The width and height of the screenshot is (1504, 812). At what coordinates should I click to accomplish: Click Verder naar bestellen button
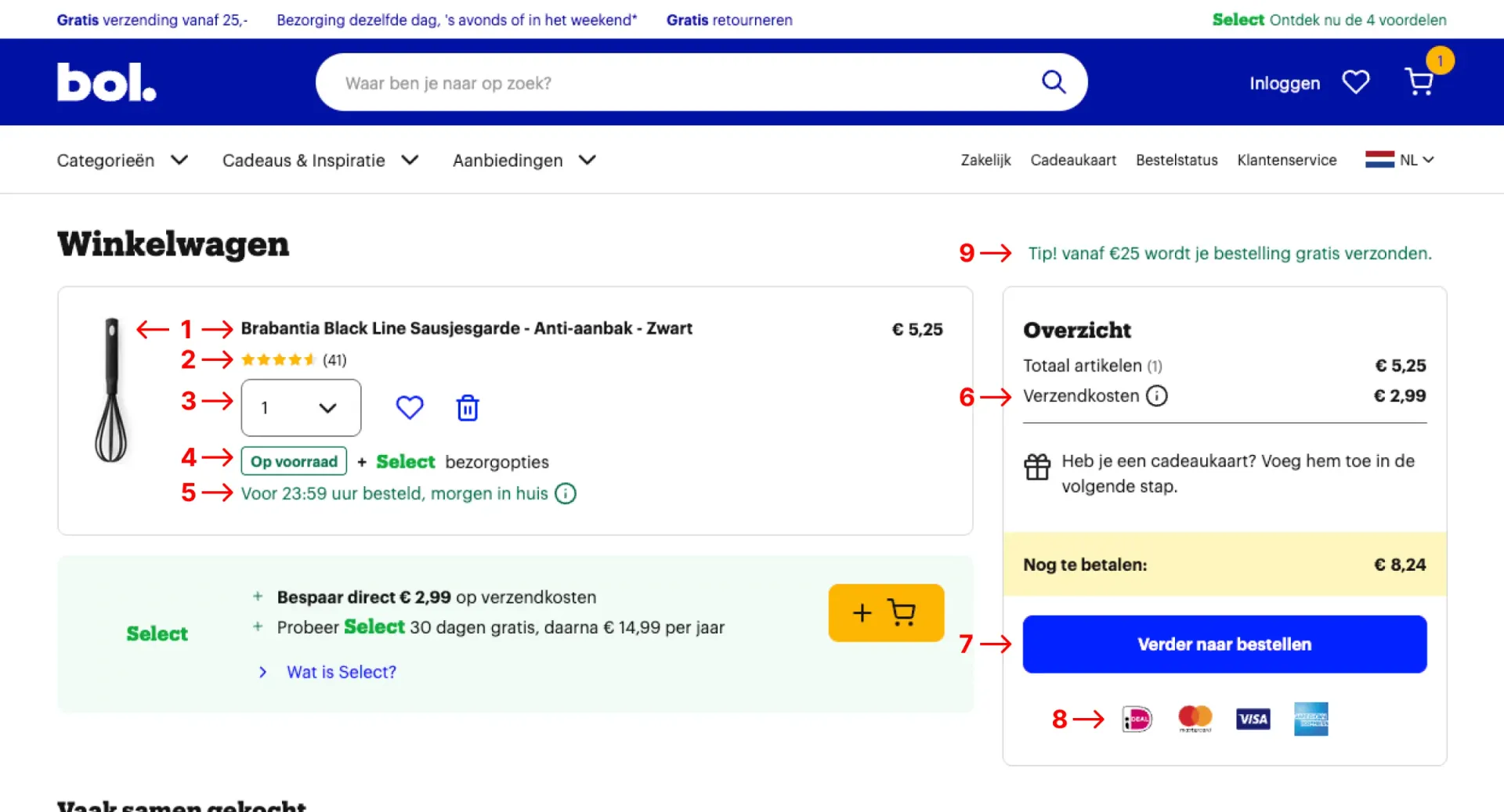tap(1224, 644)
